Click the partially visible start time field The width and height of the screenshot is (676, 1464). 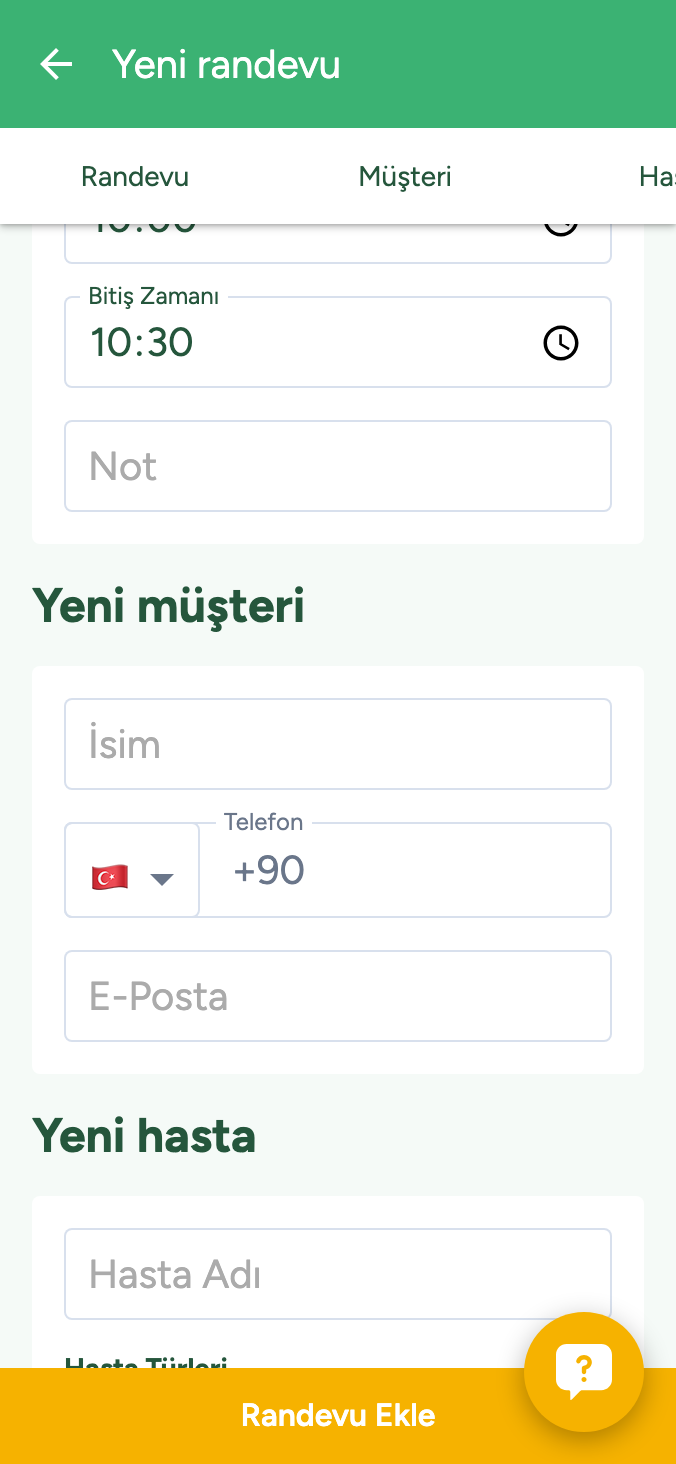click(300, 242)
